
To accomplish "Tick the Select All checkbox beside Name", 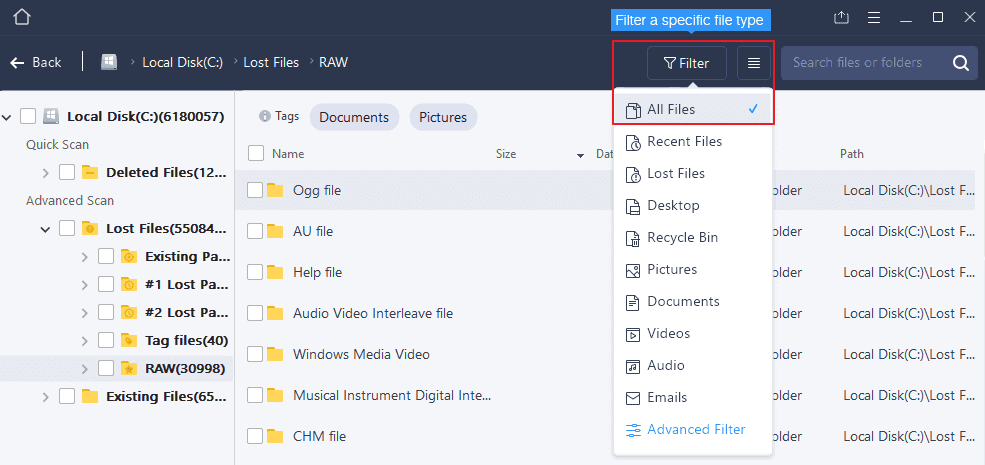I will coord(256,154).
